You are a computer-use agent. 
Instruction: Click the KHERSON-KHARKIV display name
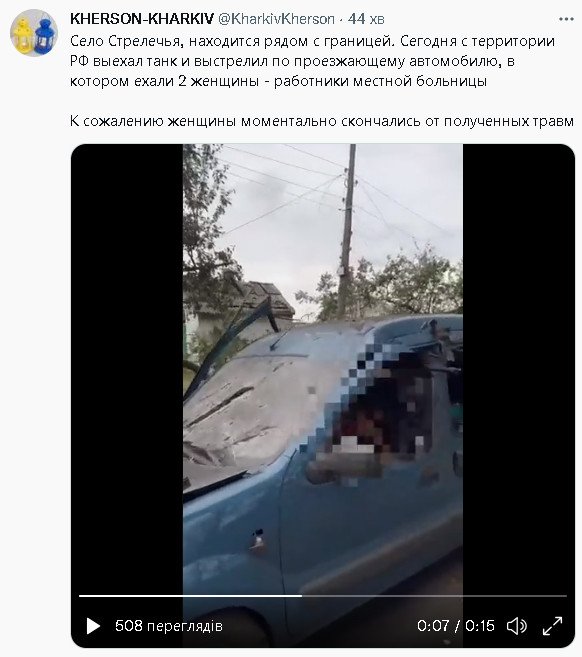point(142,19)
